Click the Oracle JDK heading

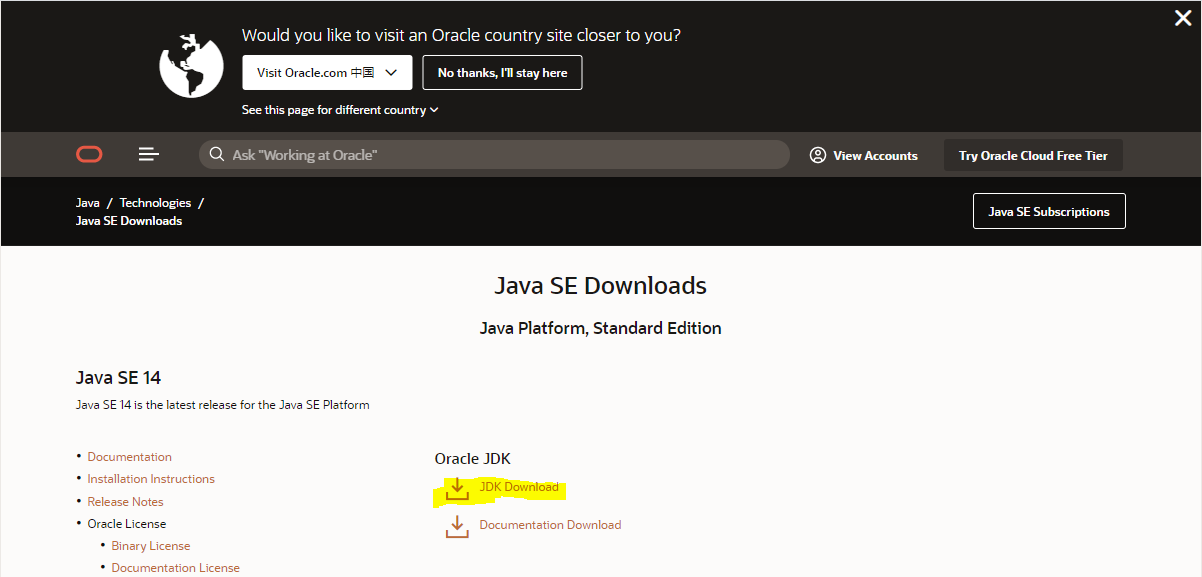pyautogui.click(x=472, y=459)
